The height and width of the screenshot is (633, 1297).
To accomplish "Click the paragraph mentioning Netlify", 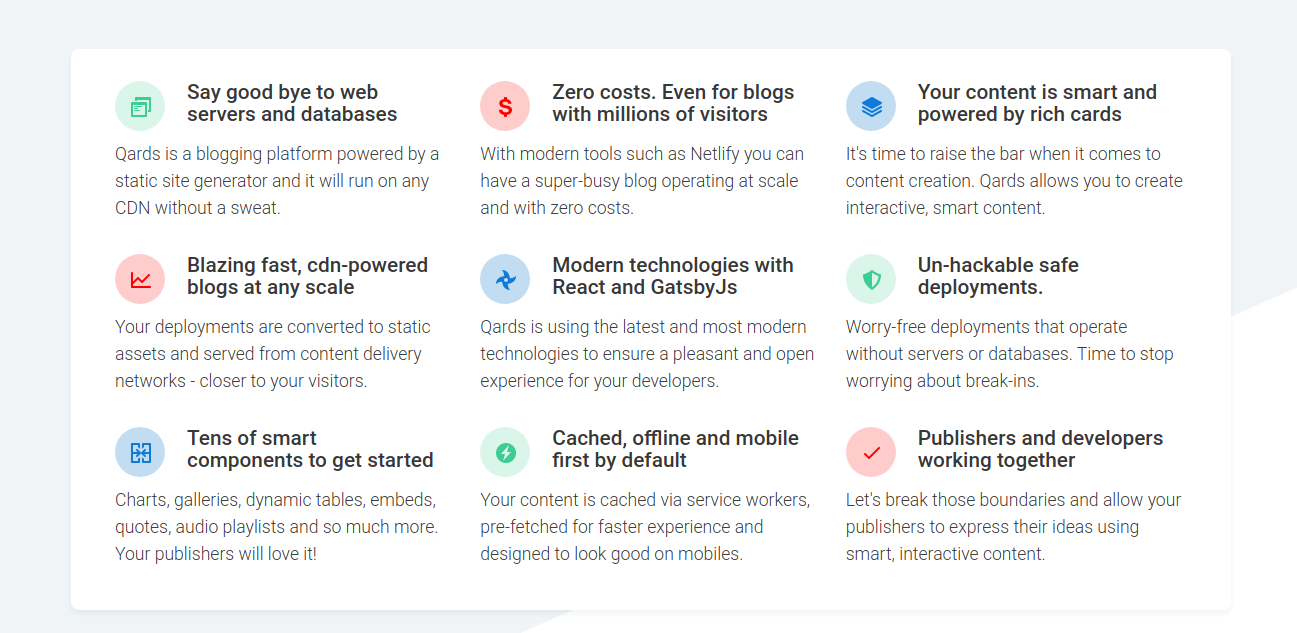I will (641, 181).
